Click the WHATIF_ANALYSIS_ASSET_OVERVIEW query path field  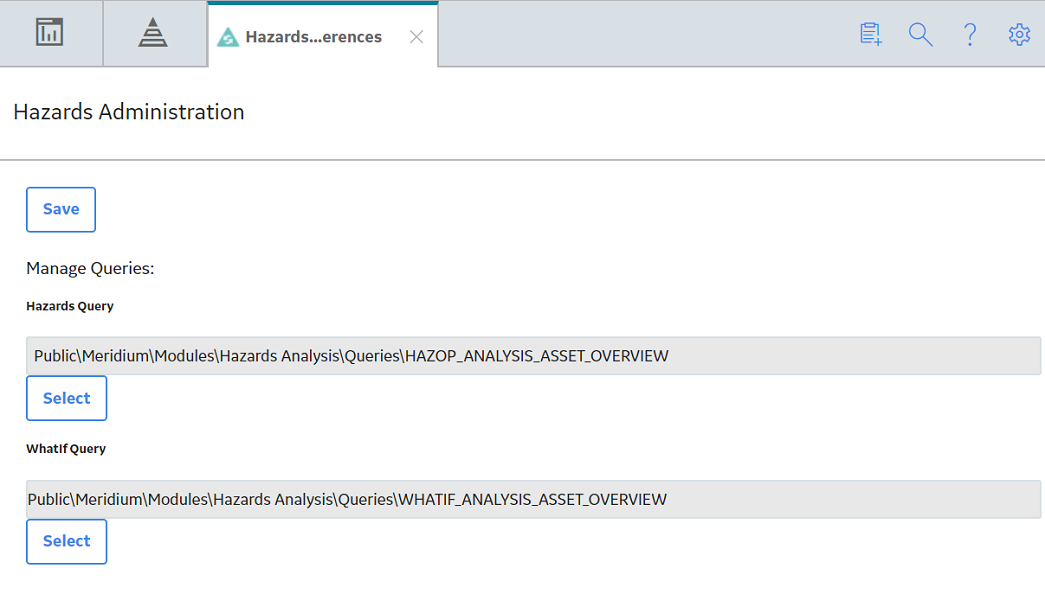point(533,499)
